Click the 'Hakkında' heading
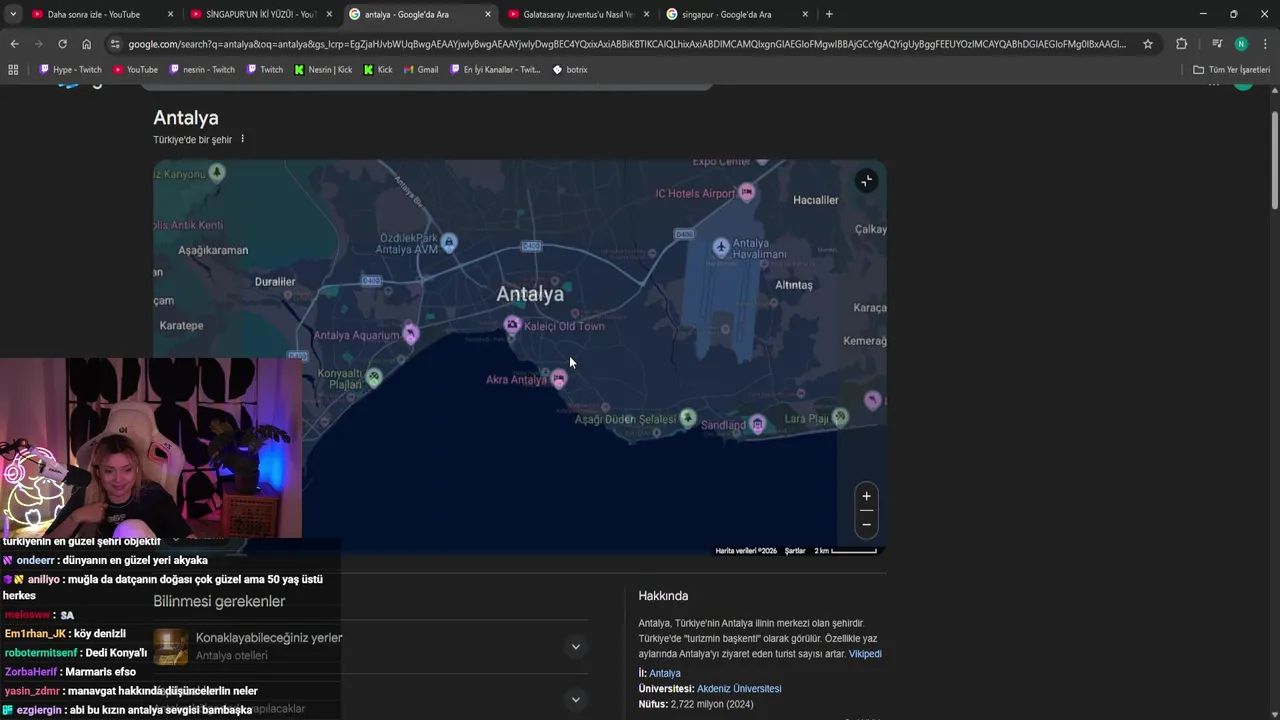This screenshot has width=1280, height=720. [x=663, y=596]
